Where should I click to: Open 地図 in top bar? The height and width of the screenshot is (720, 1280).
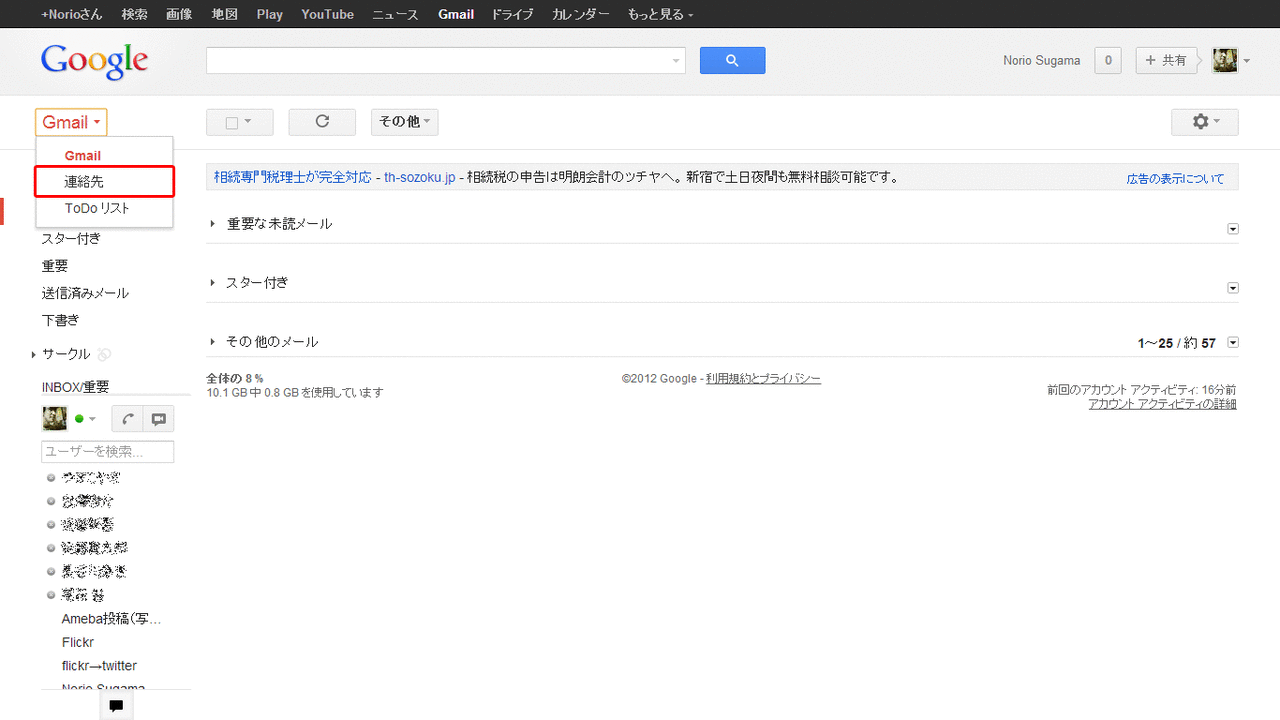pyautogui.click(x=224, y=14)
